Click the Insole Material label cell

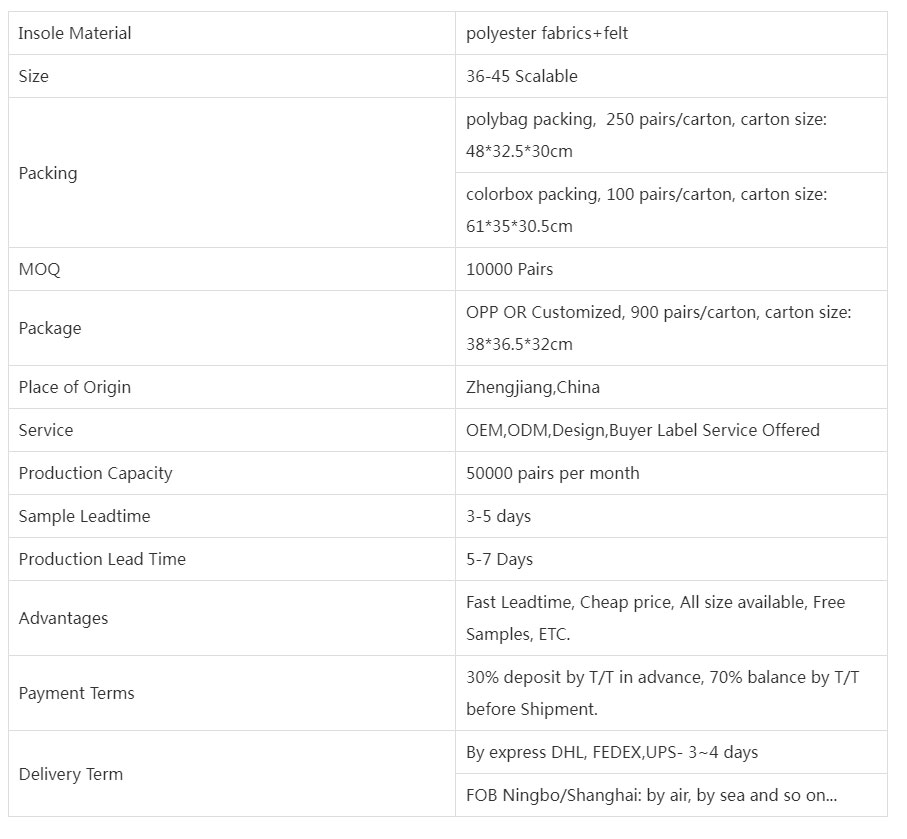coord(75,33)
